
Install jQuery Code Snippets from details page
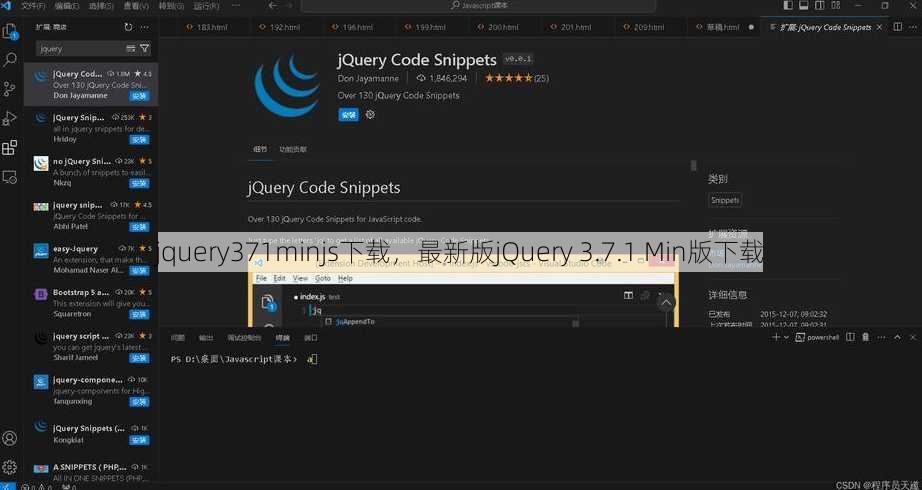coord(348,115)
